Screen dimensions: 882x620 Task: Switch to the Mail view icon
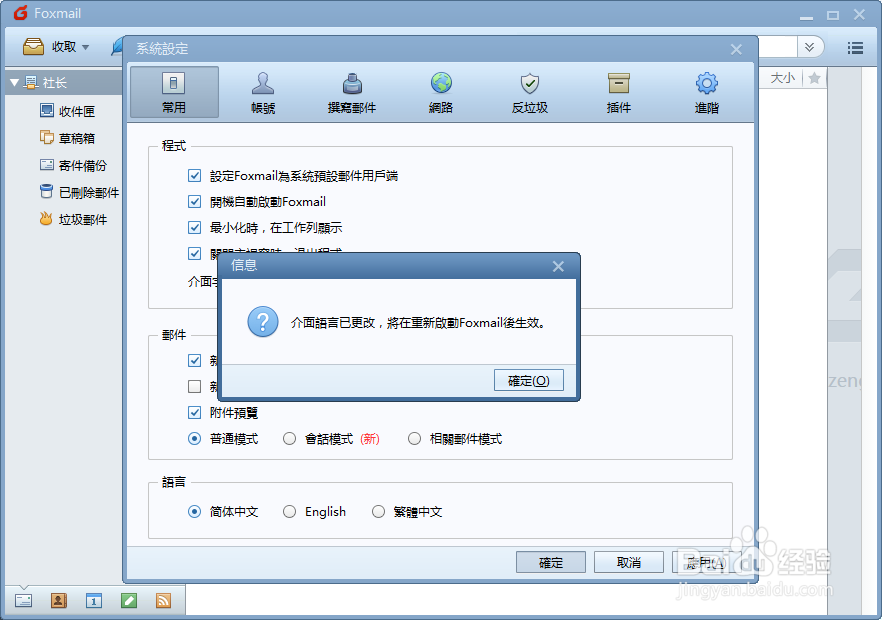[x=22, y=601]
